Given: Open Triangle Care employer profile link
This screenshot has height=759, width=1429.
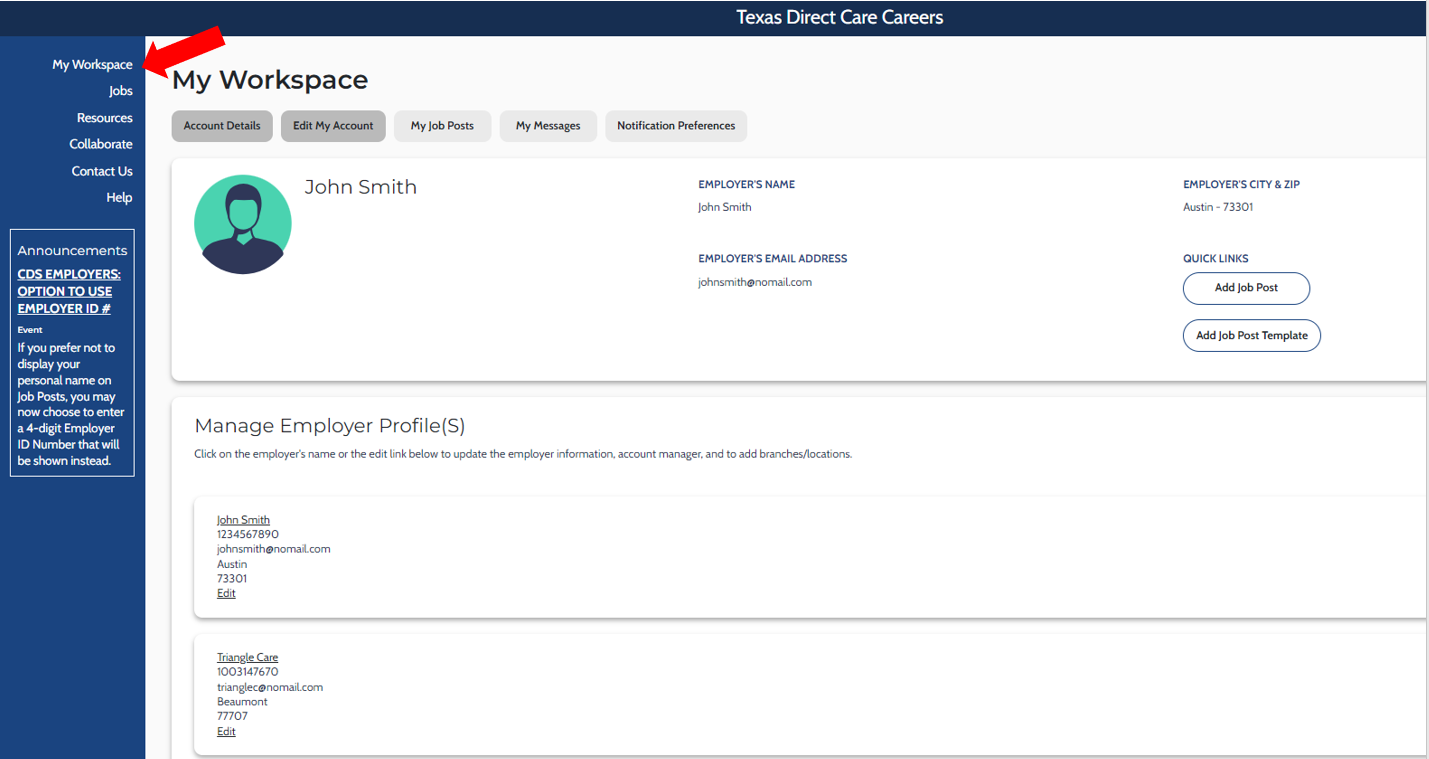Looking at the screenshot, I should pyautogui.click(x=247, y=657).
